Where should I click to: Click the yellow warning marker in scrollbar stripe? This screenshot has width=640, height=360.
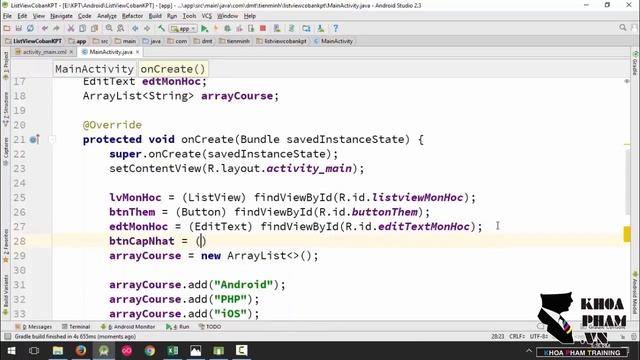(627, 234)
